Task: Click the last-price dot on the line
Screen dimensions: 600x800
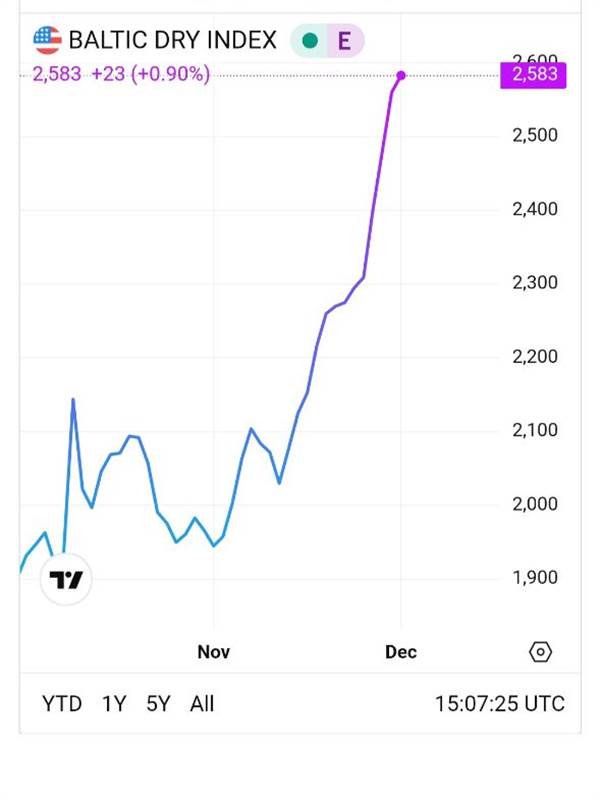Action: (401, 75)
